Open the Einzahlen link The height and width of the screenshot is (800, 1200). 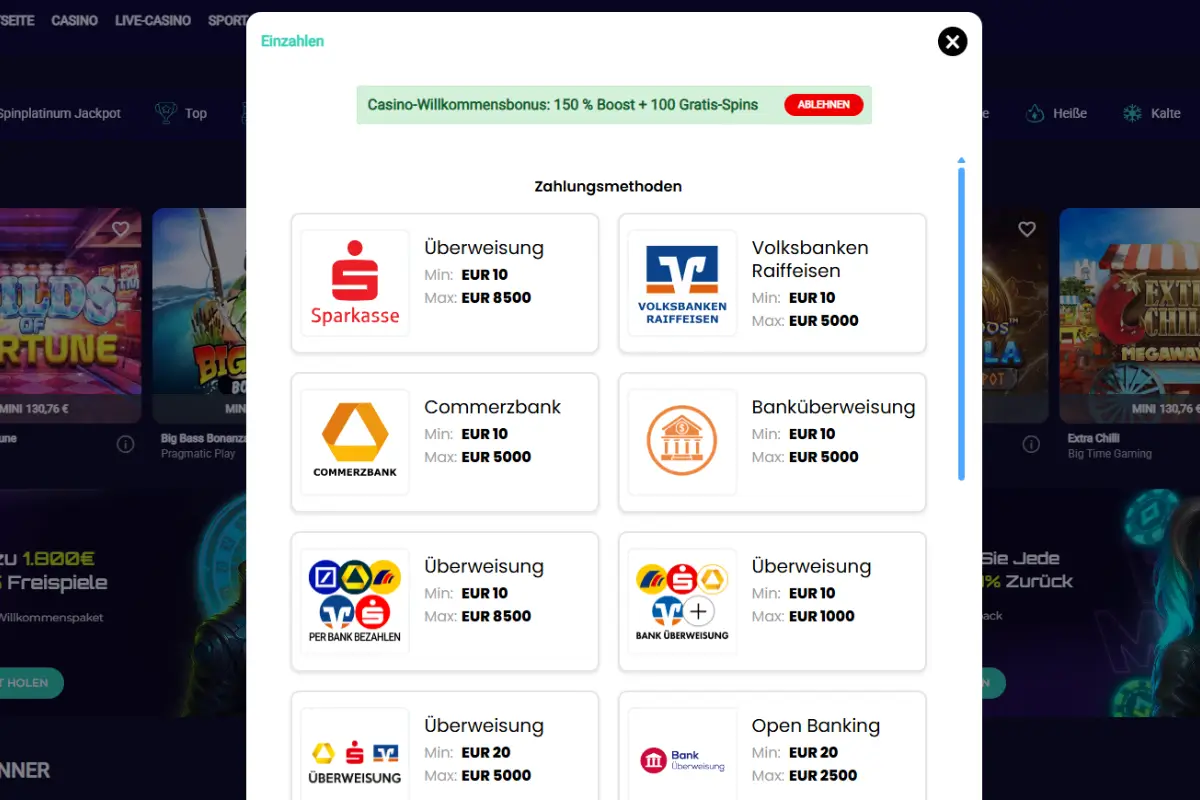click(292, 41)
